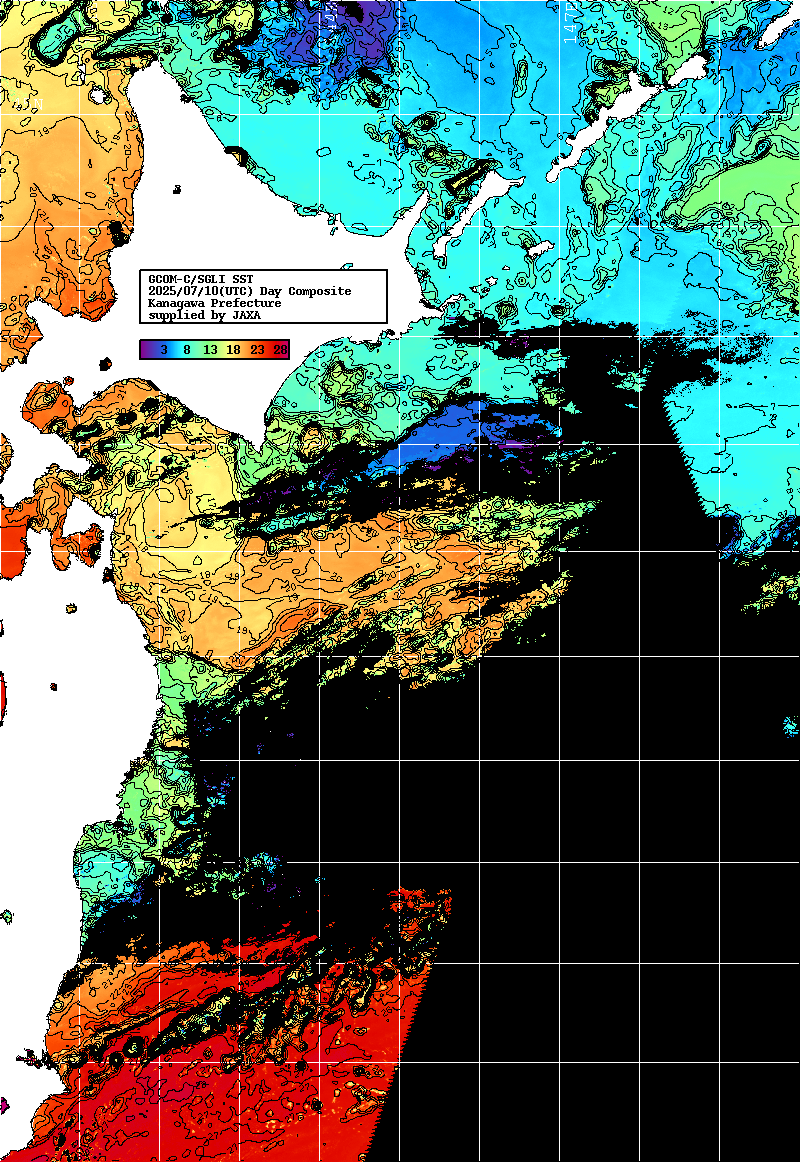This screenshot has width=800, height=1162.
Task: Click the 'Kanagawa Prefecture' text in legend
Action: click(215, 303)
